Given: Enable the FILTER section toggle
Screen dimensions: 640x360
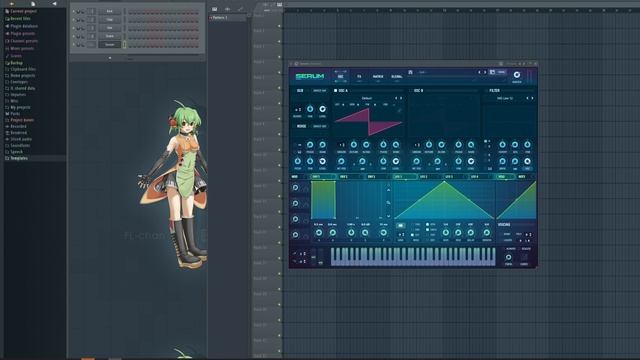Looking at the screenshot, I should pyautogui.click(x=486, y=91).
